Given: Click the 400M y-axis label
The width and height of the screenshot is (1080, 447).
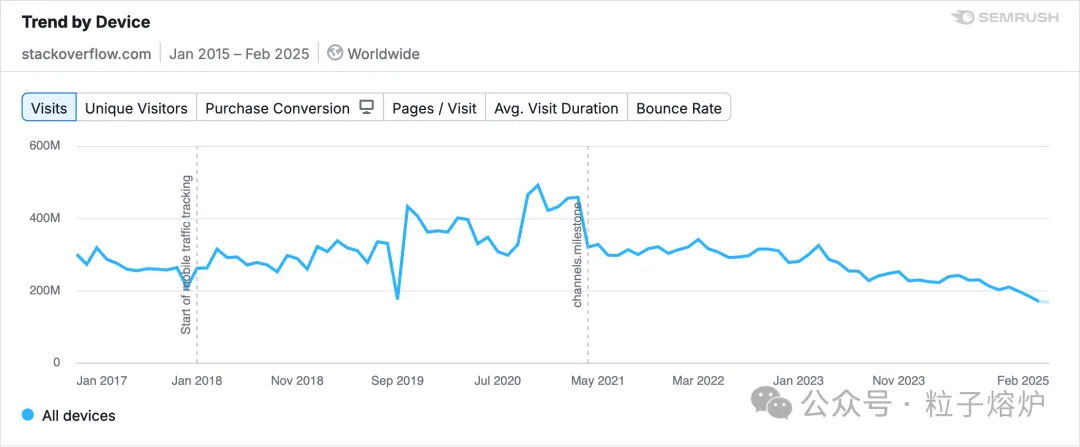Looking at the screenshot, I should (43, 218).
